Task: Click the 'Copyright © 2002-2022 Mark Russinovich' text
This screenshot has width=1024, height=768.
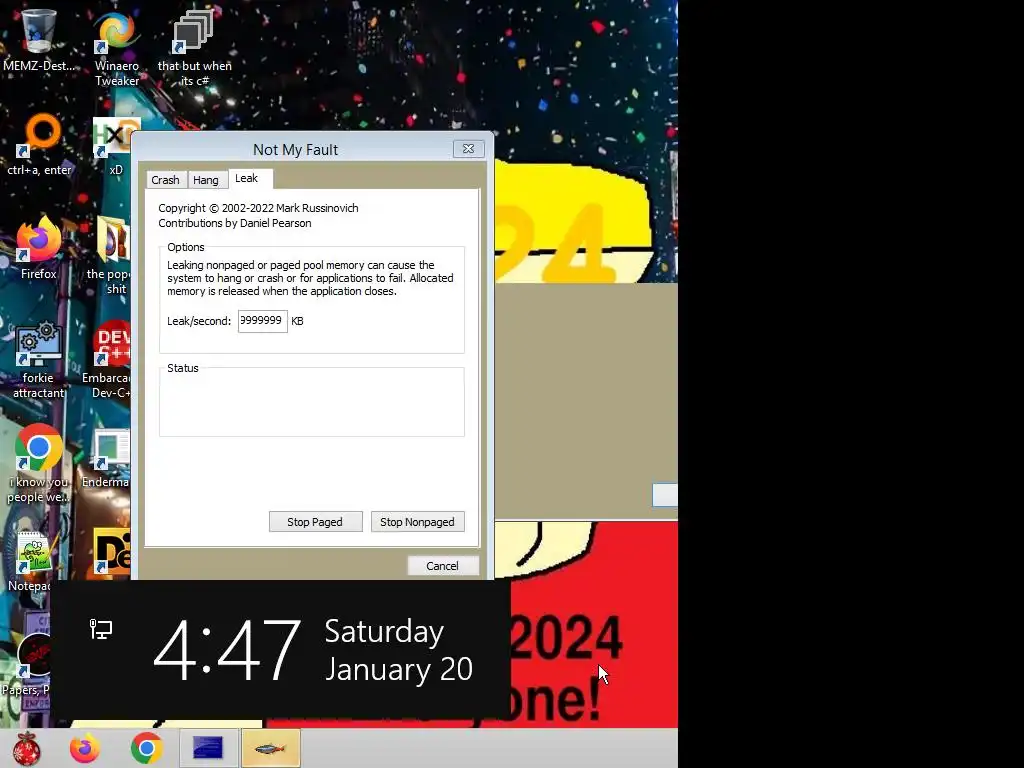Action: pos(258,208)
